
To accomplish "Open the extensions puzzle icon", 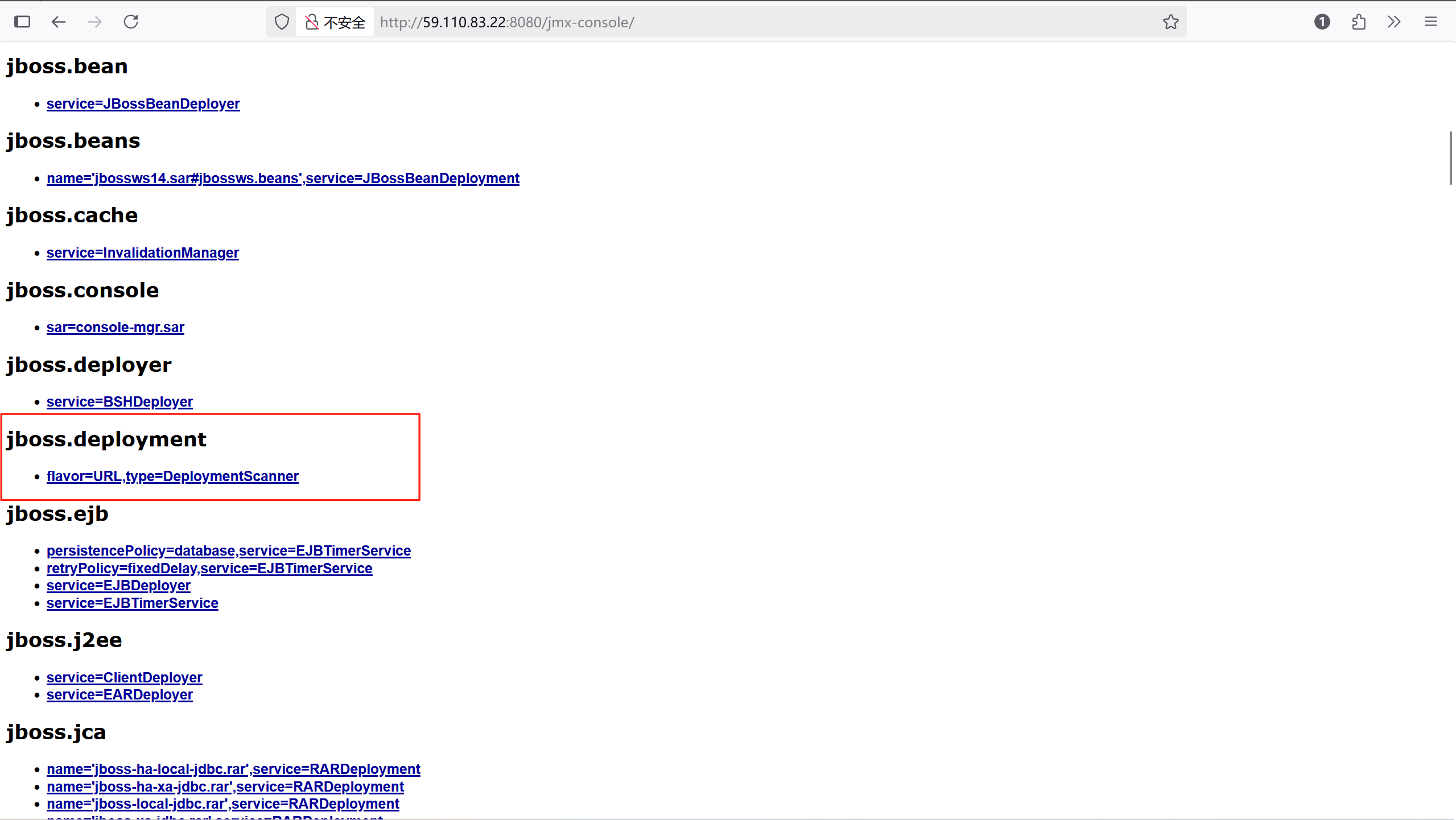I will click(x=1359, y=22).
